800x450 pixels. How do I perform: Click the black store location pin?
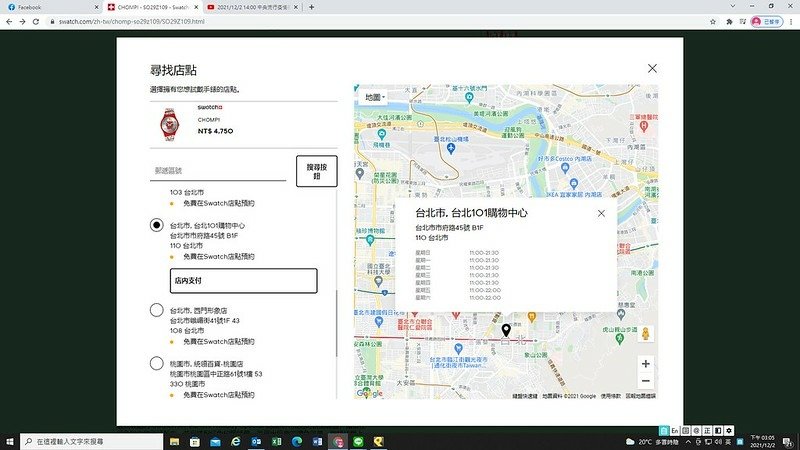coord(506,330)
